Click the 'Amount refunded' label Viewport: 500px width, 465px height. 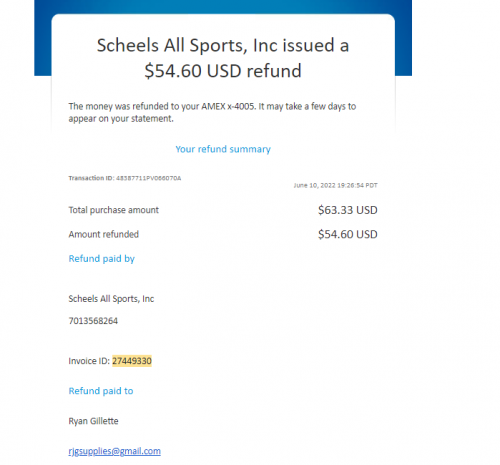[104, 234]
